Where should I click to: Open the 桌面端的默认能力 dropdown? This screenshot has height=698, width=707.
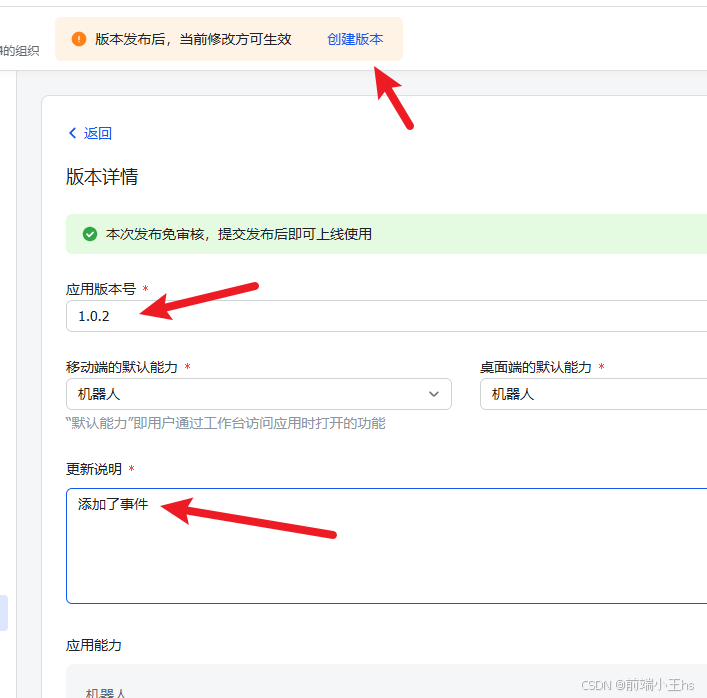click(593, 394)
